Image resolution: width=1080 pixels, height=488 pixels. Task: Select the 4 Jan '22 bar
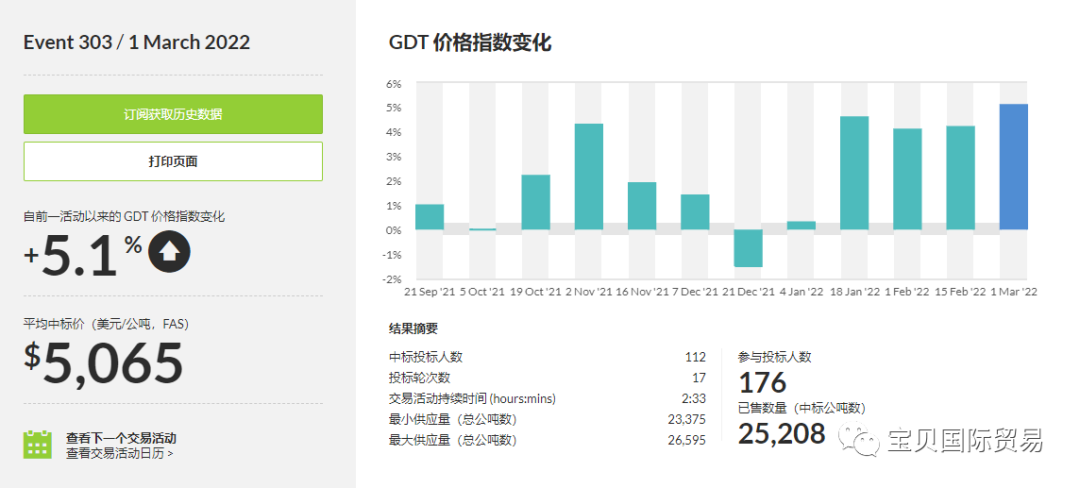(801, 226)
